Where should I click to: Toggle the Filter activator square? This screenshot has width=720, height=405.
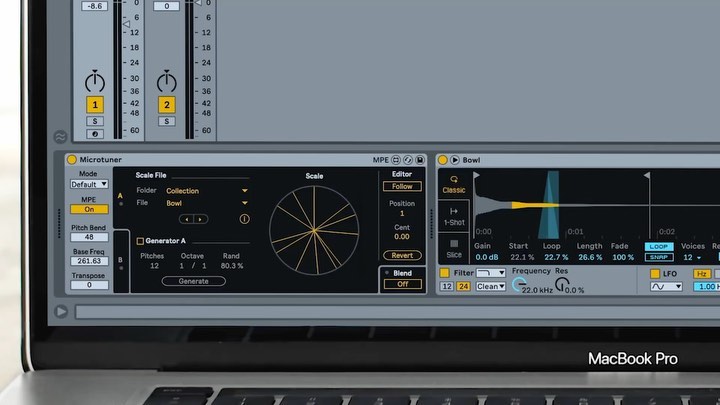445,273
